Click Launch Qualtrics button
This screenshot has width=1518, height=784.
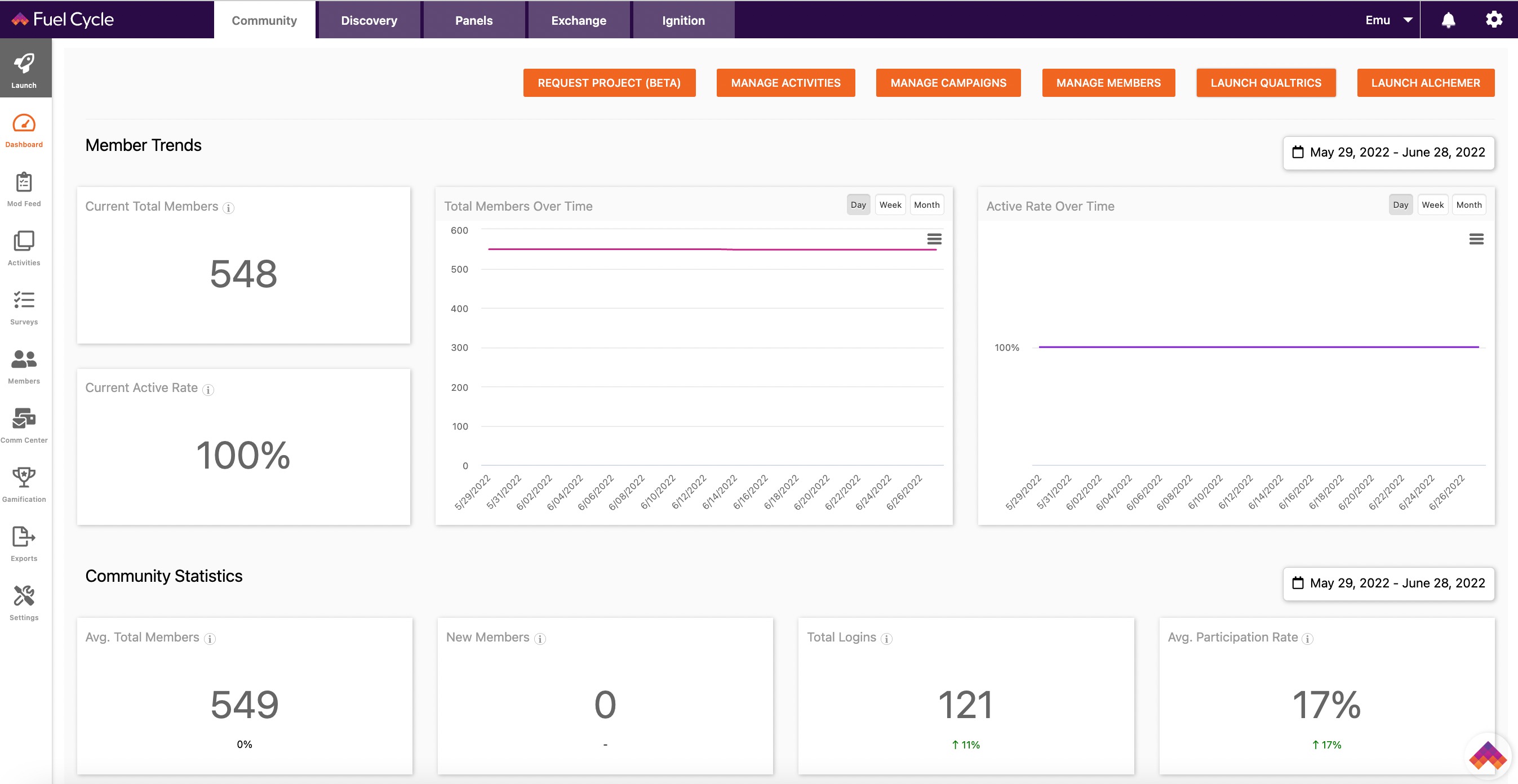pos(1266,82)
